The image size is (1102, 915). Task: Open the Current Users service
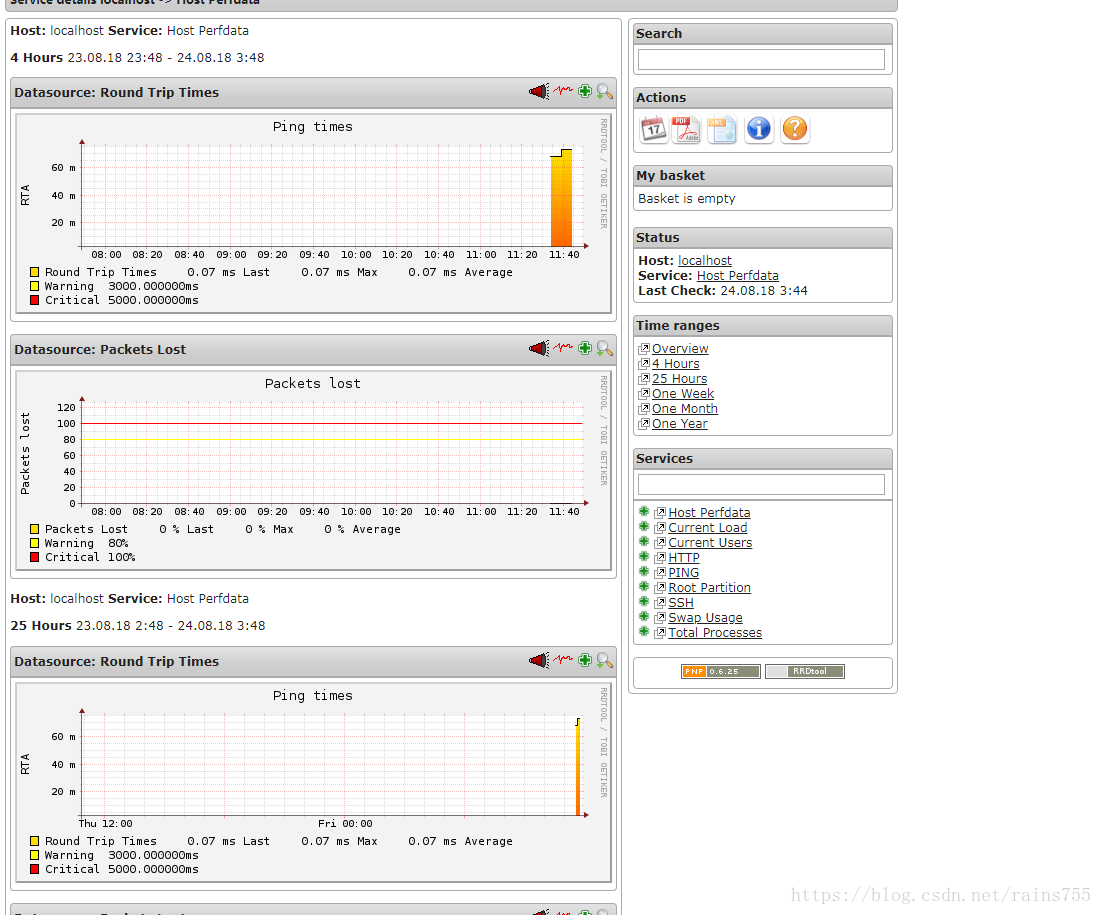(x=710, y=543)
